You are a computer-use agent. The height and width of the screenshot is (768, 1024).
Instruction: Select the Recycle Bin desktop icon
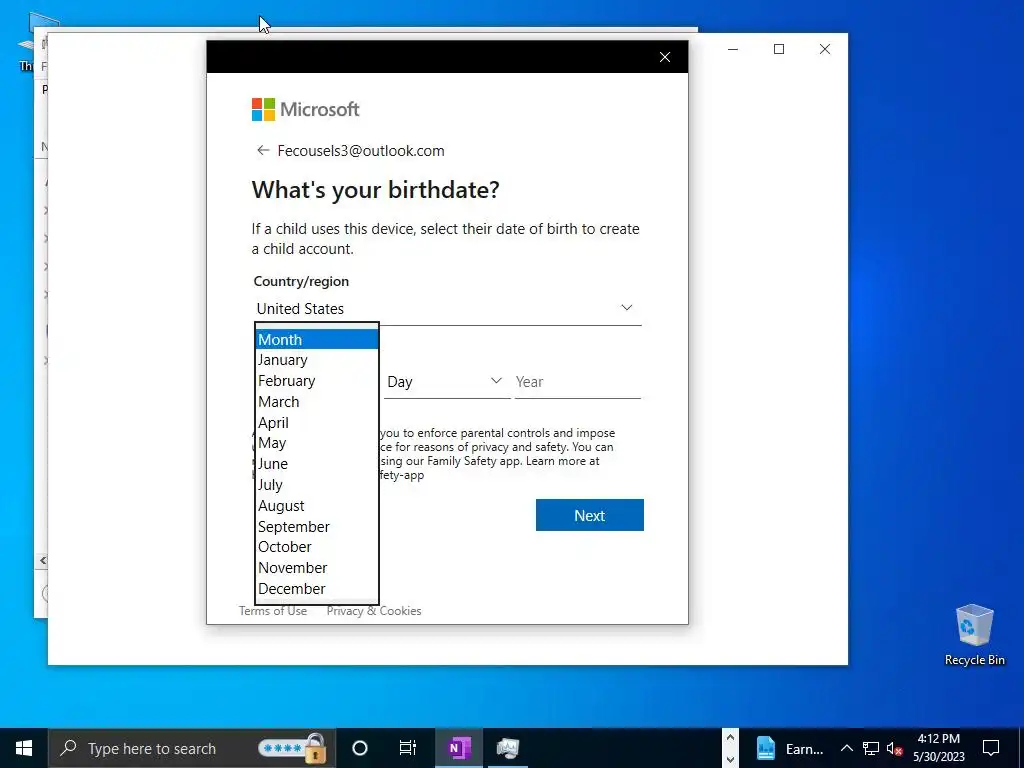coord(974,635)
